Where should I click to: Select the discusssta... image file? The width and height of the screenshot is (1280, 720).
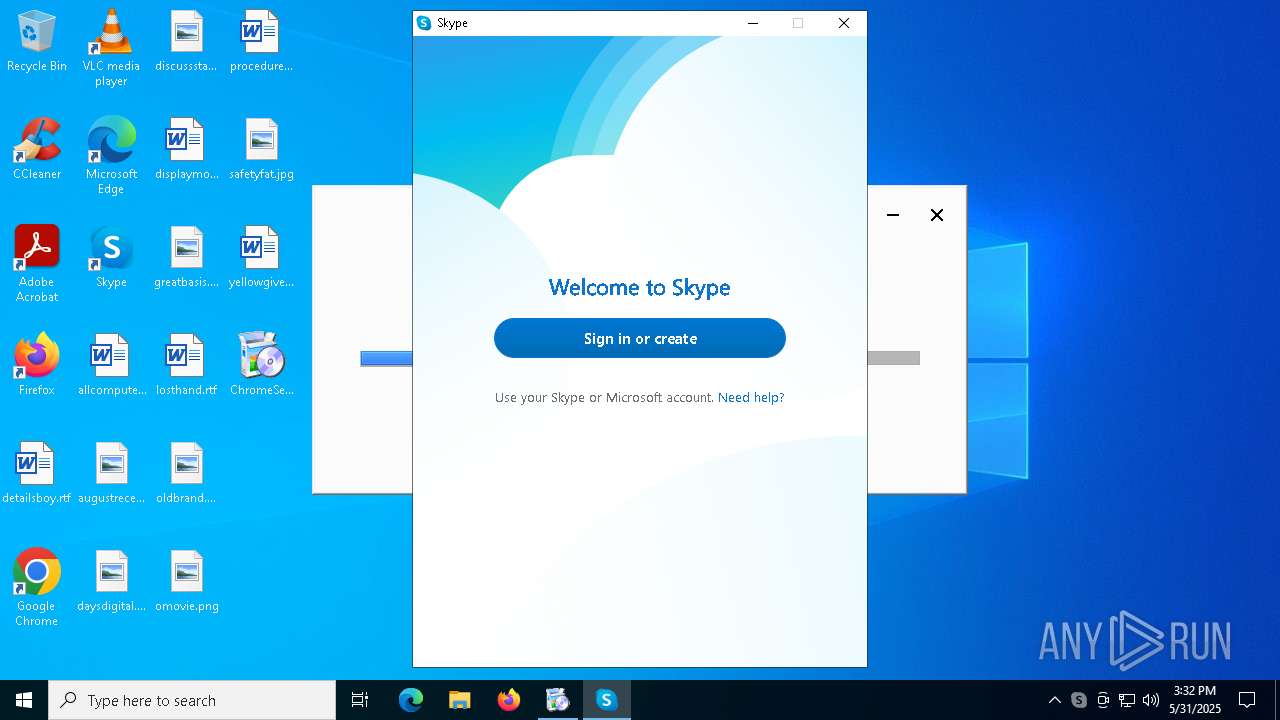[x=186, y=42]
